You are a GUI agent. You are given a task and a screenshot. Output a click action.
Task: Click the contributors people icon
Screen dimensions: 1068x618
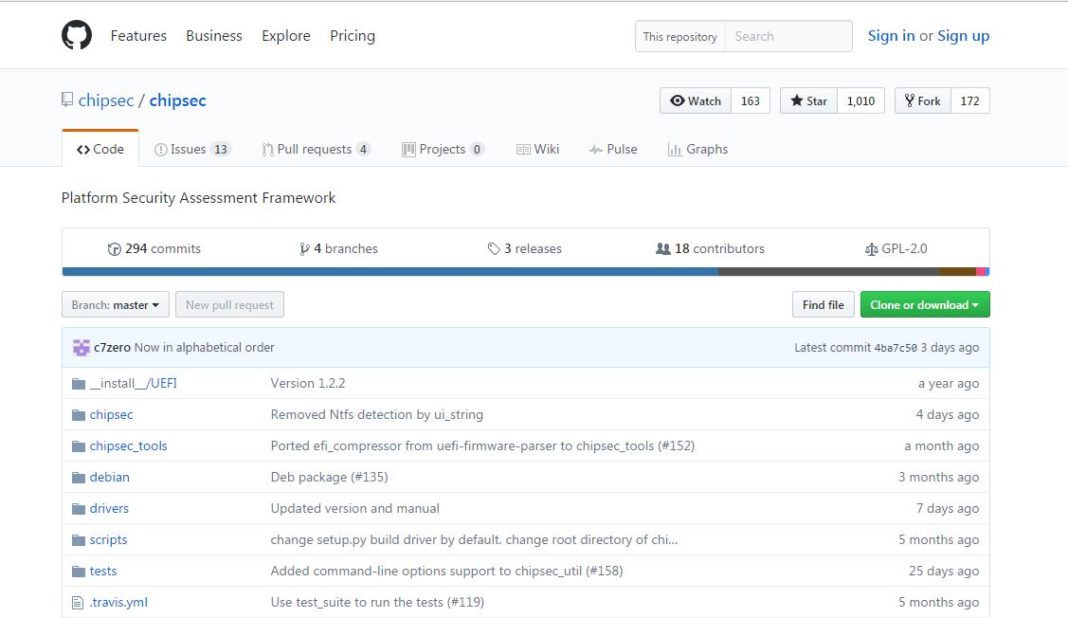click(663, 249)
